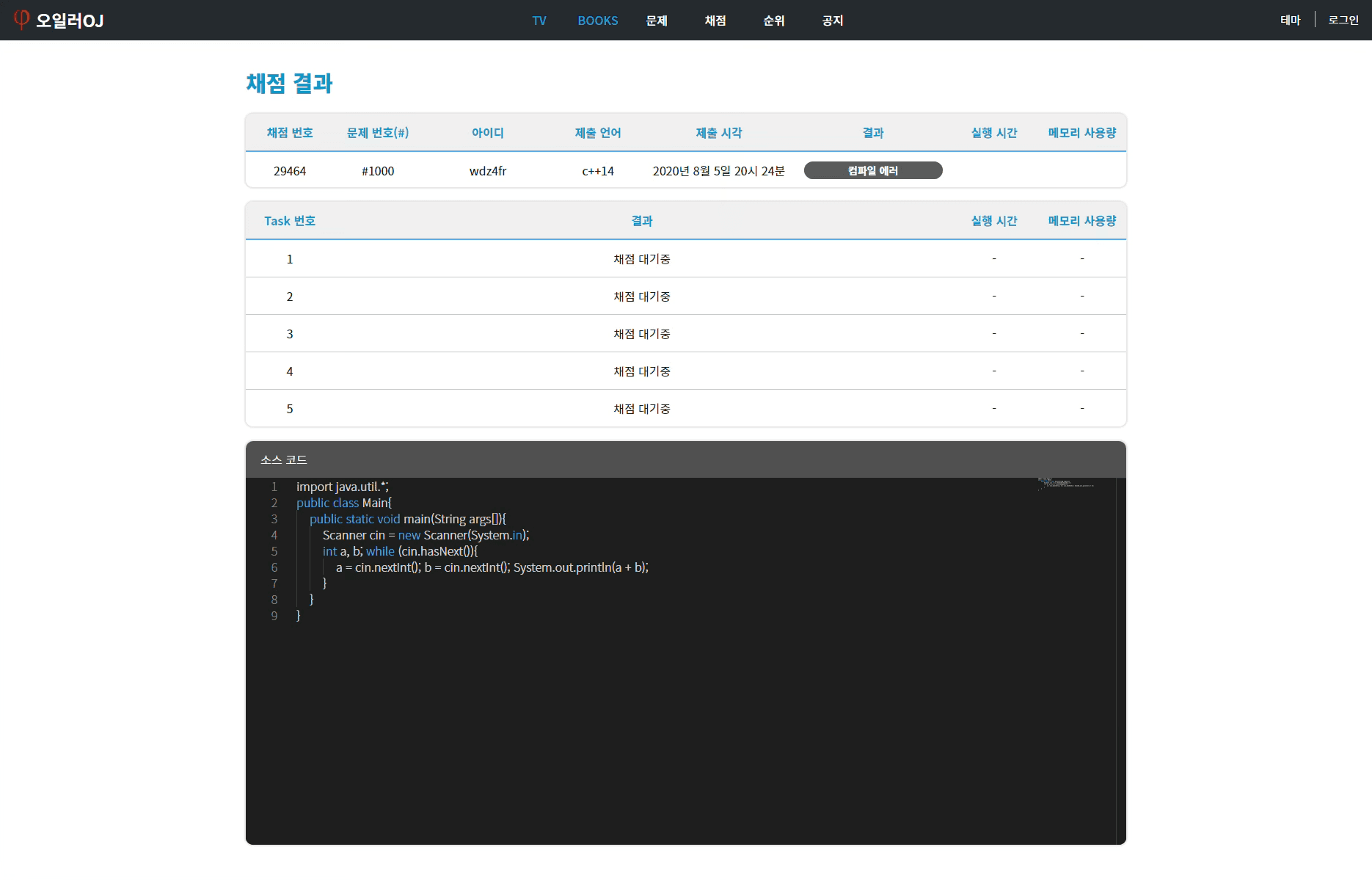
Task: Open the TV menu item
Action: tap(539, 21)
